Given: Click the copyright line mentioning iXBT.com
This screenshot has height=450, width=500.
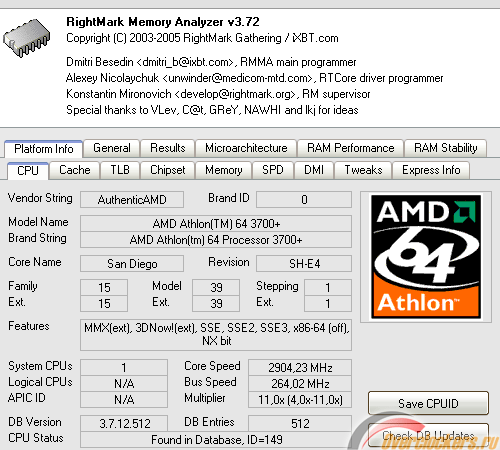Looking at the screenshot, I should (x=202, y=38).
